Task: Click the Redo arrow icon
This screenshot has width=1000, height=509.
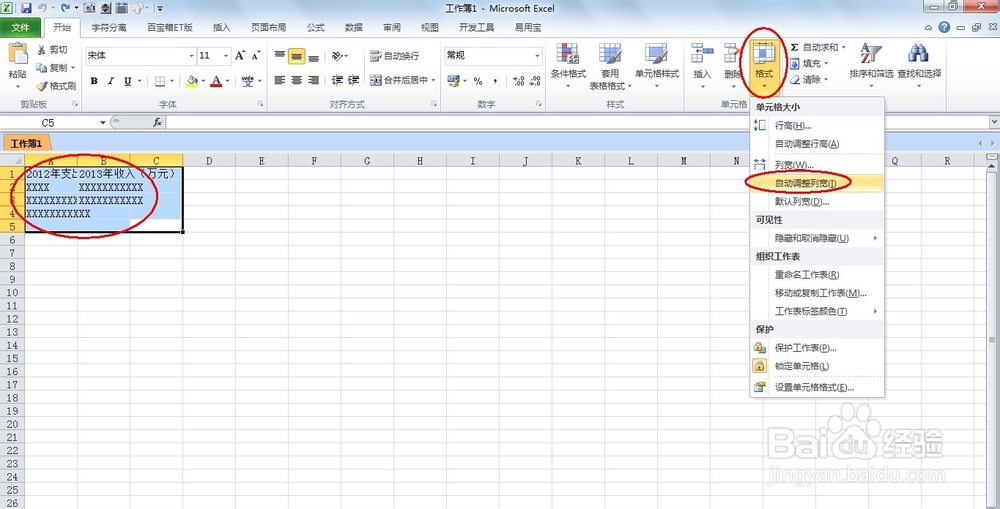Action: (66, 8)
